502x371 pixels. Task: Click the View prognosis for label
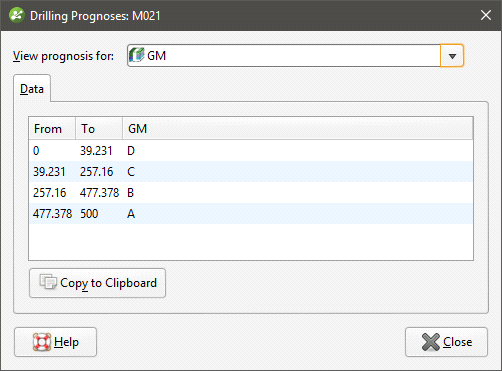click(63, 56)
